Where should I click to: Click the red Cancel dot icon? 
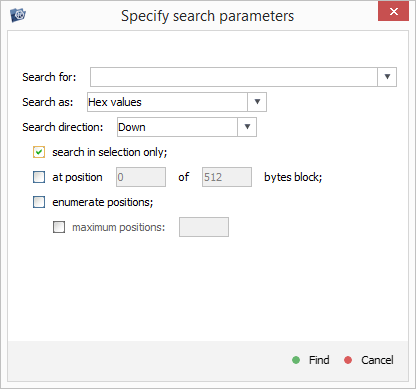coord(348,360)
